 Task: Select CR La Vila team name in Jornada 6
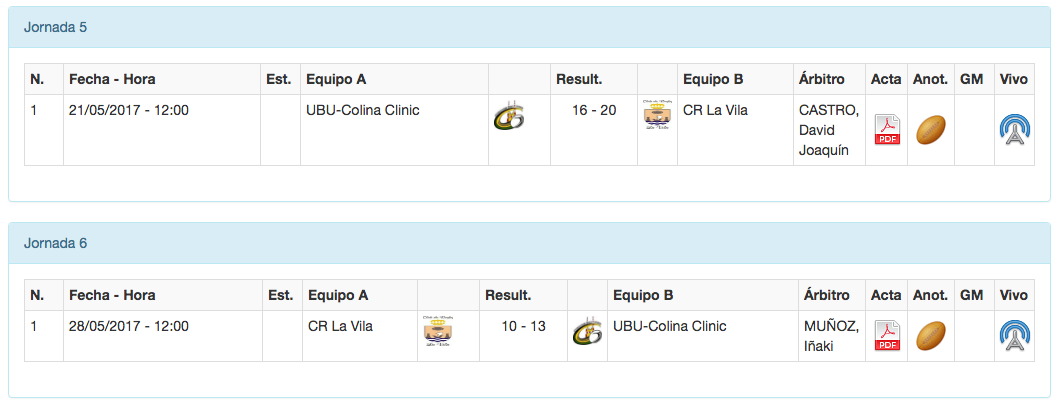340,326
